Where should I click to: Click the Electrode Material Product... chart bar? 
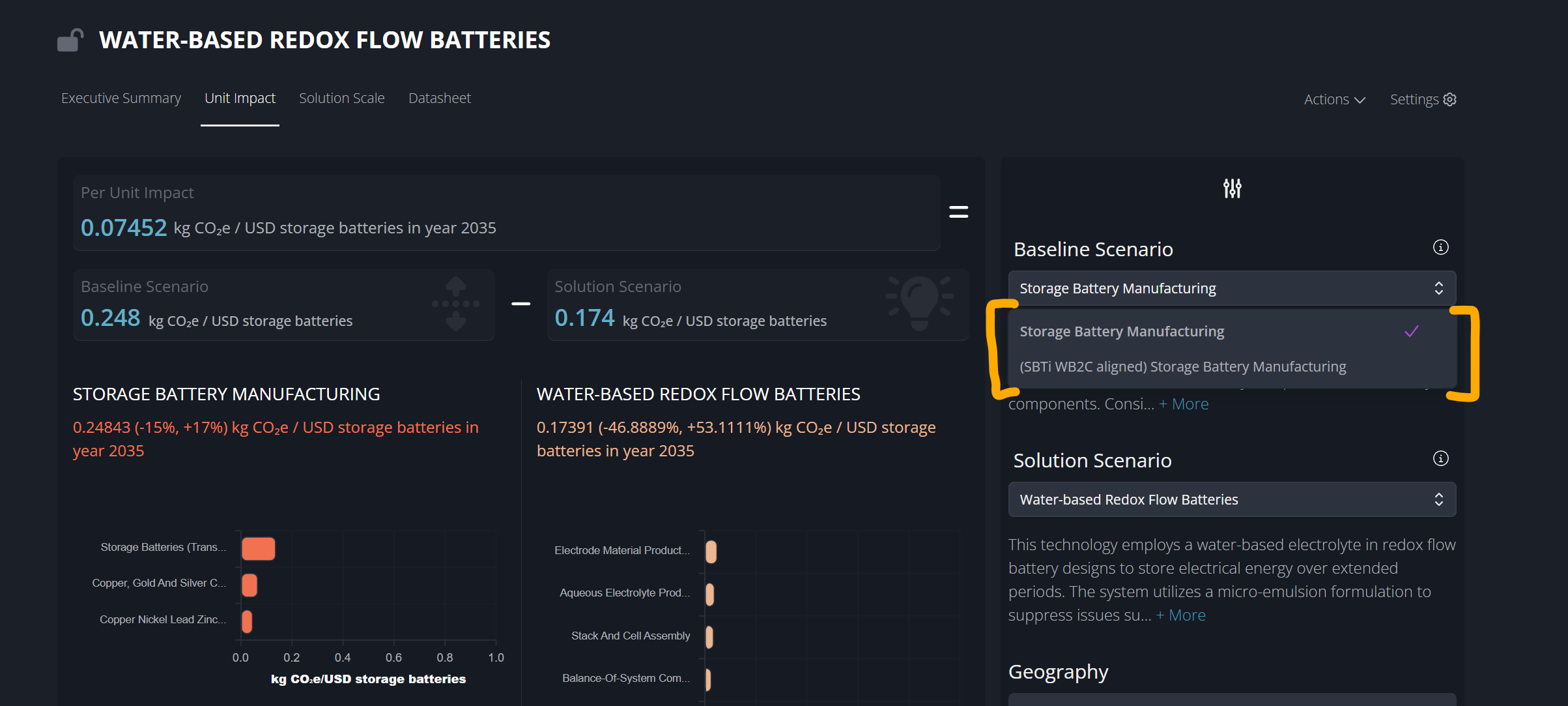[x=711, y=552]
